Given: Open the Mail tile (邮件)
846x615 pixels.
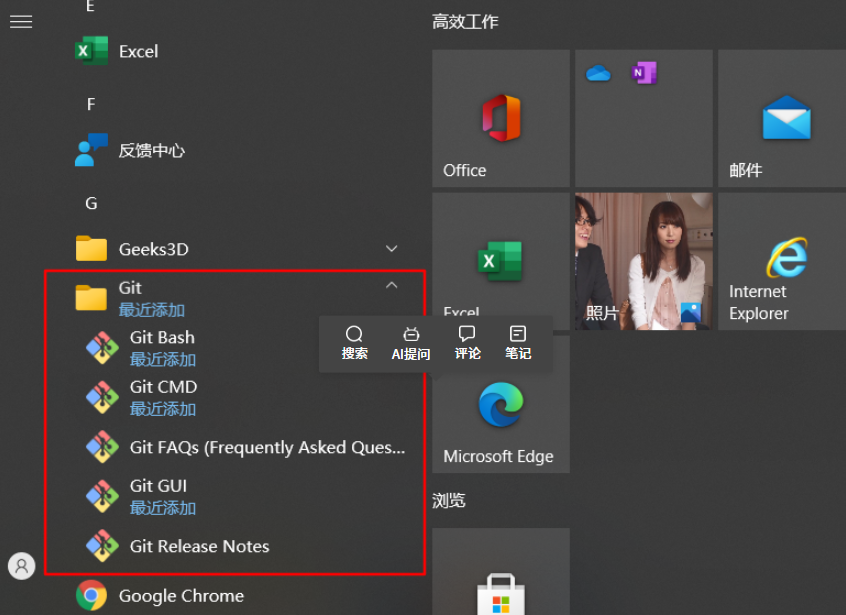Looking at the screenshot, I should click(782, 118).
